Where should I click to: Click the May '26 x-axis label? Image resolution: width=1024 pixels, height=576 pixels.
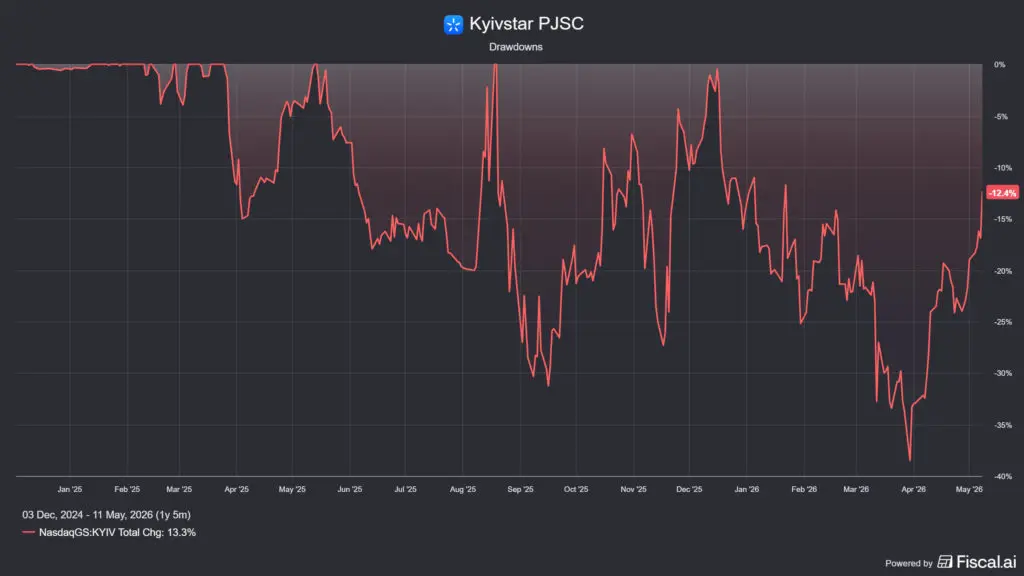(968, 489)
